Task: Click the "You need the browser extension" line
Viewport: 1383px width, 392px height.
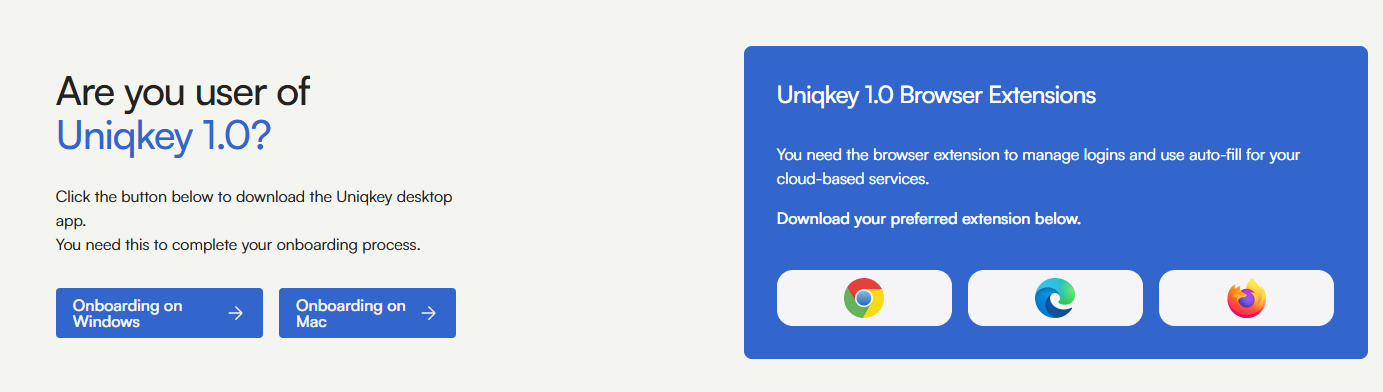Action: click(1038, 155)
